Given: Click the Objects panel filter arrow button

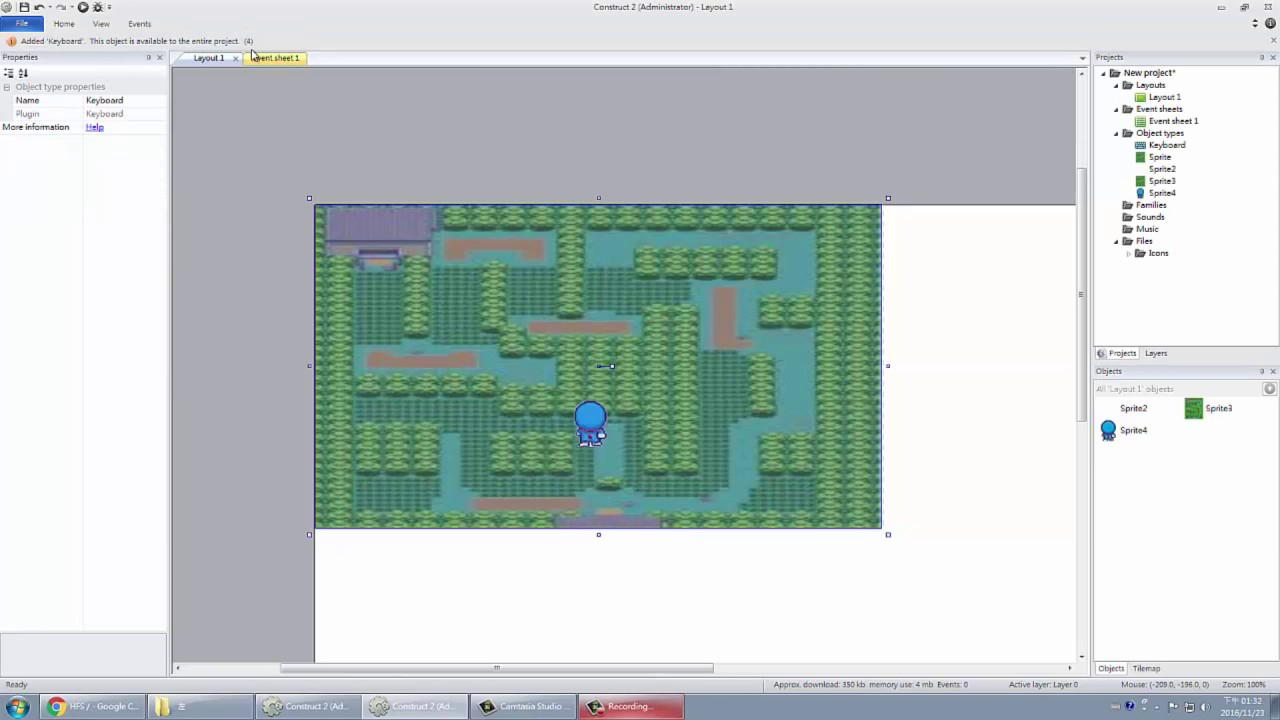Looking at the screenshot, I should tap(1269, 389).
